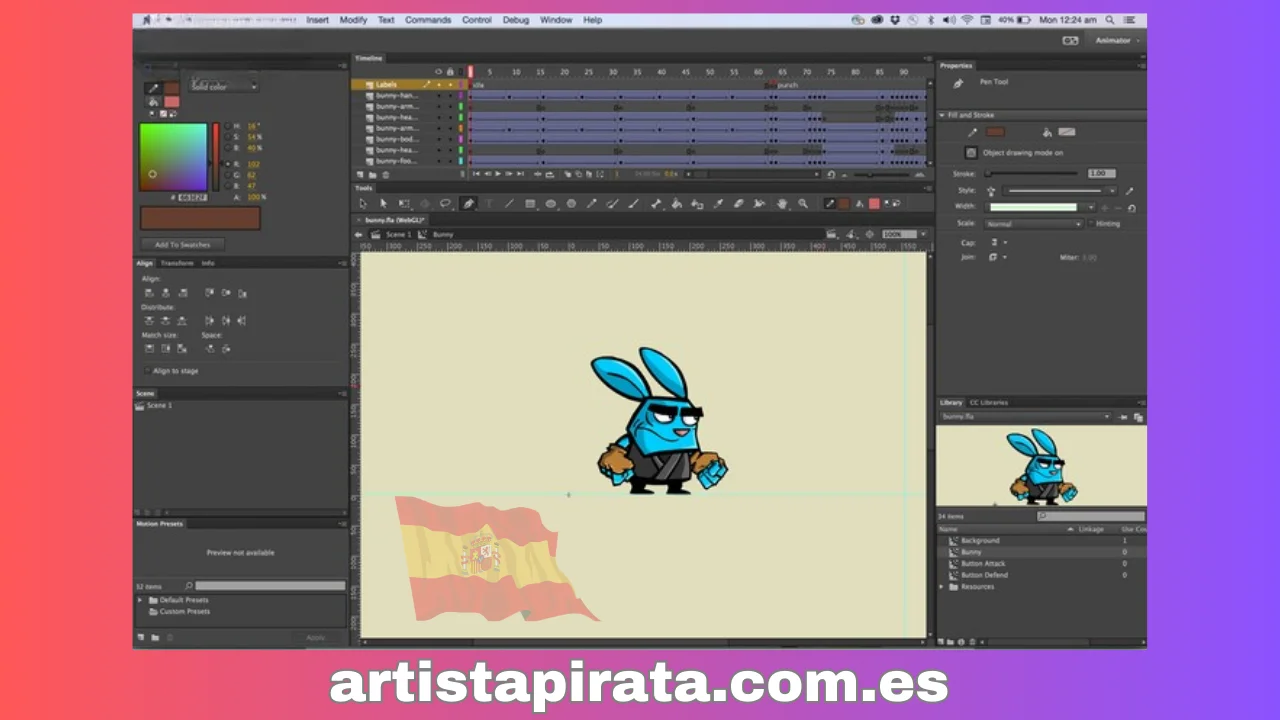Go to first frame in Timeline
1280x720 pixels.
(476, 174)
